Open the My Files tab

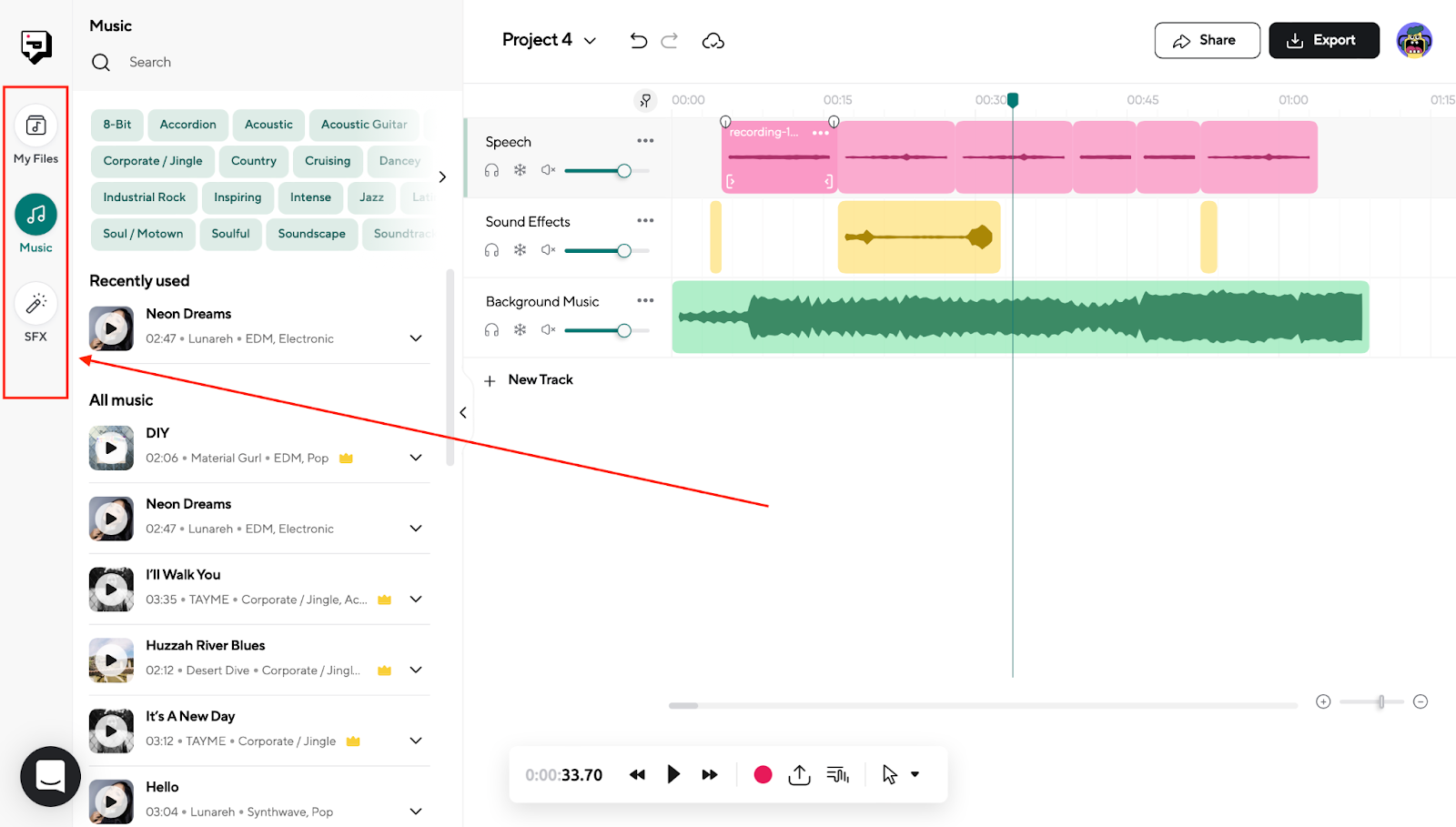(36, 135)
